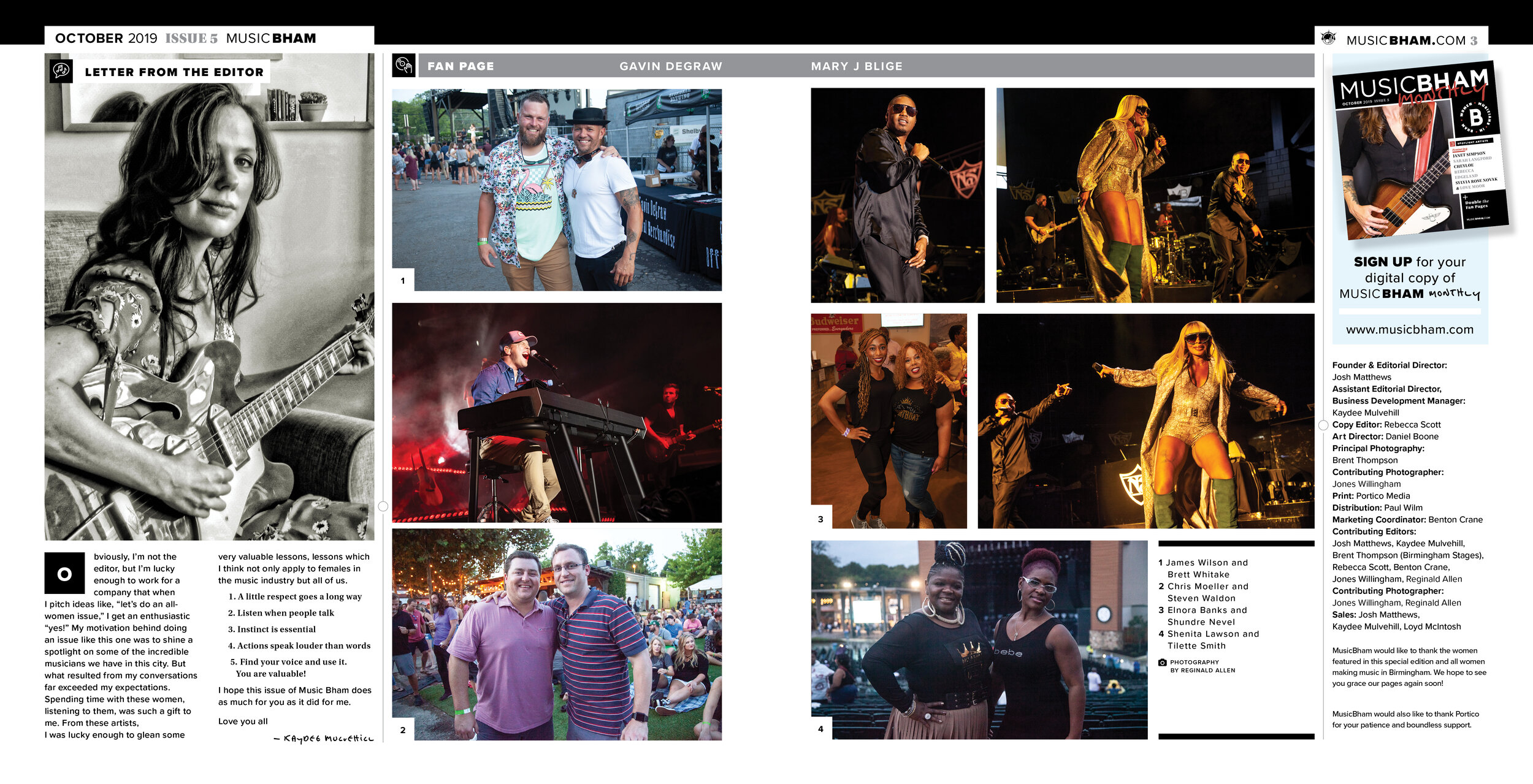Open the male singer in sunglasses stage photo
1533x784 pixels.
(898, 195)
